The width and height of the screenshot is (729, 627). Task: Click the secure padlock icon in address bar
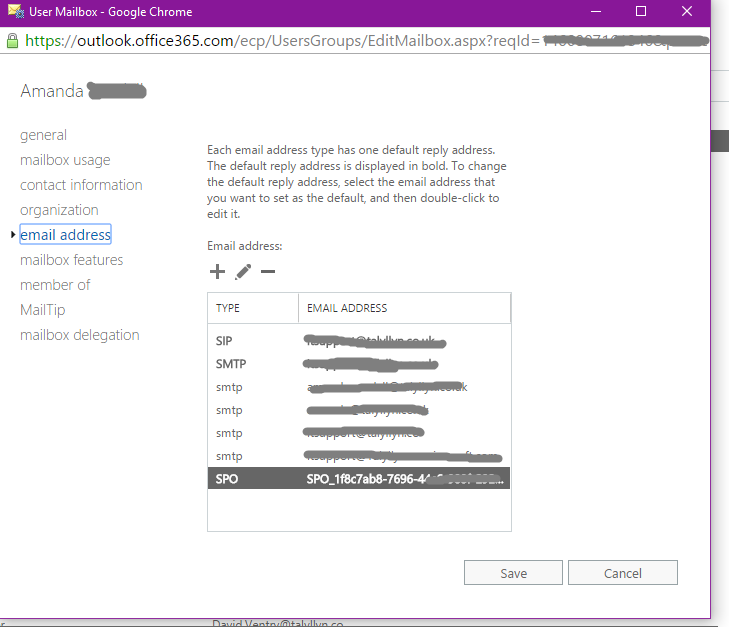tap(13, 41)
